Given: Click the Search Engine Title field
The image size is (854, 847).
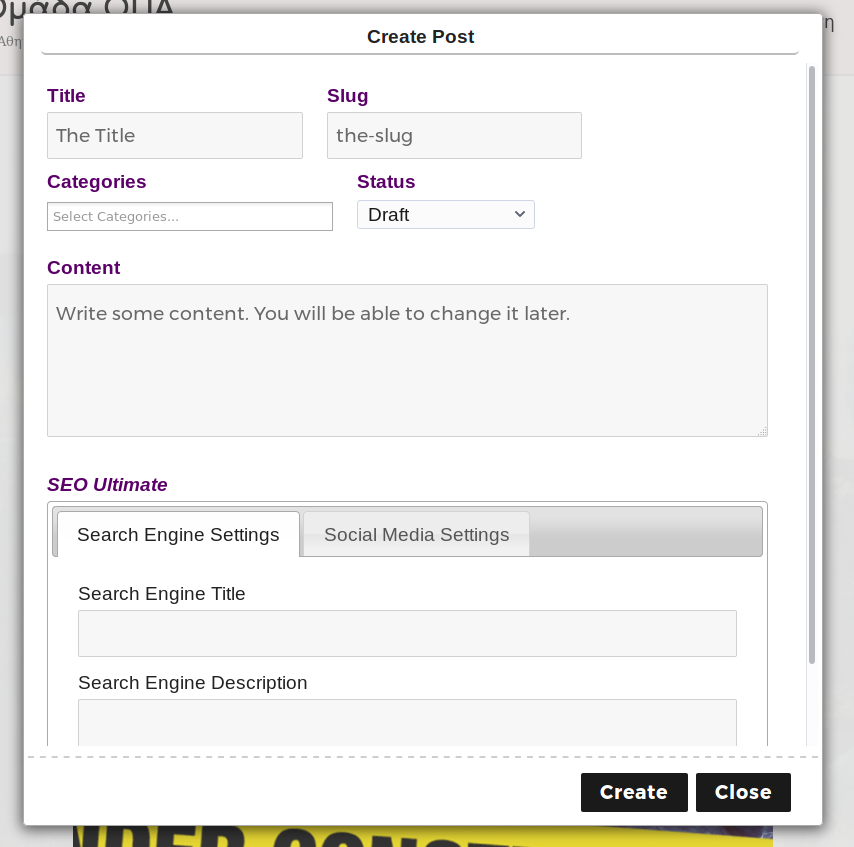Looking at the screenshot, I should [407, 633].
